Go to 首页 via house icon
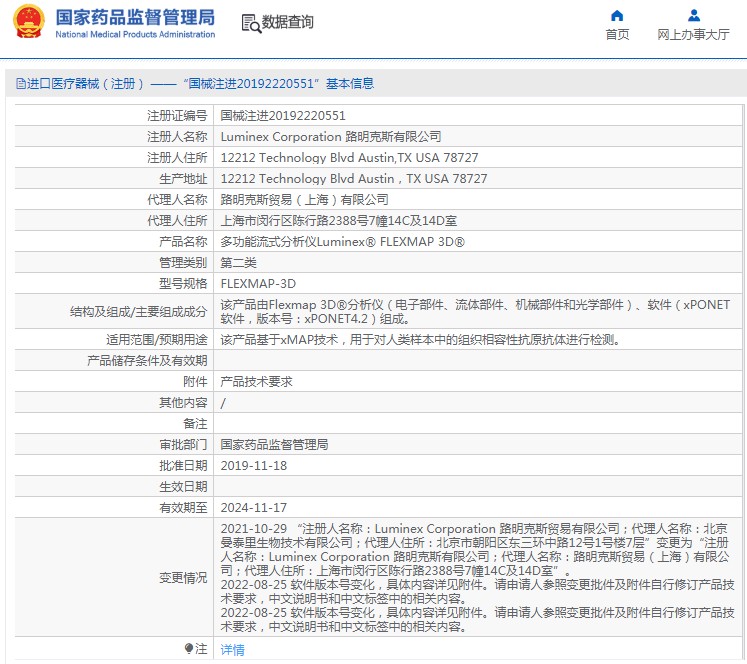Screen dimensions: 747x664 click(617, 16)
